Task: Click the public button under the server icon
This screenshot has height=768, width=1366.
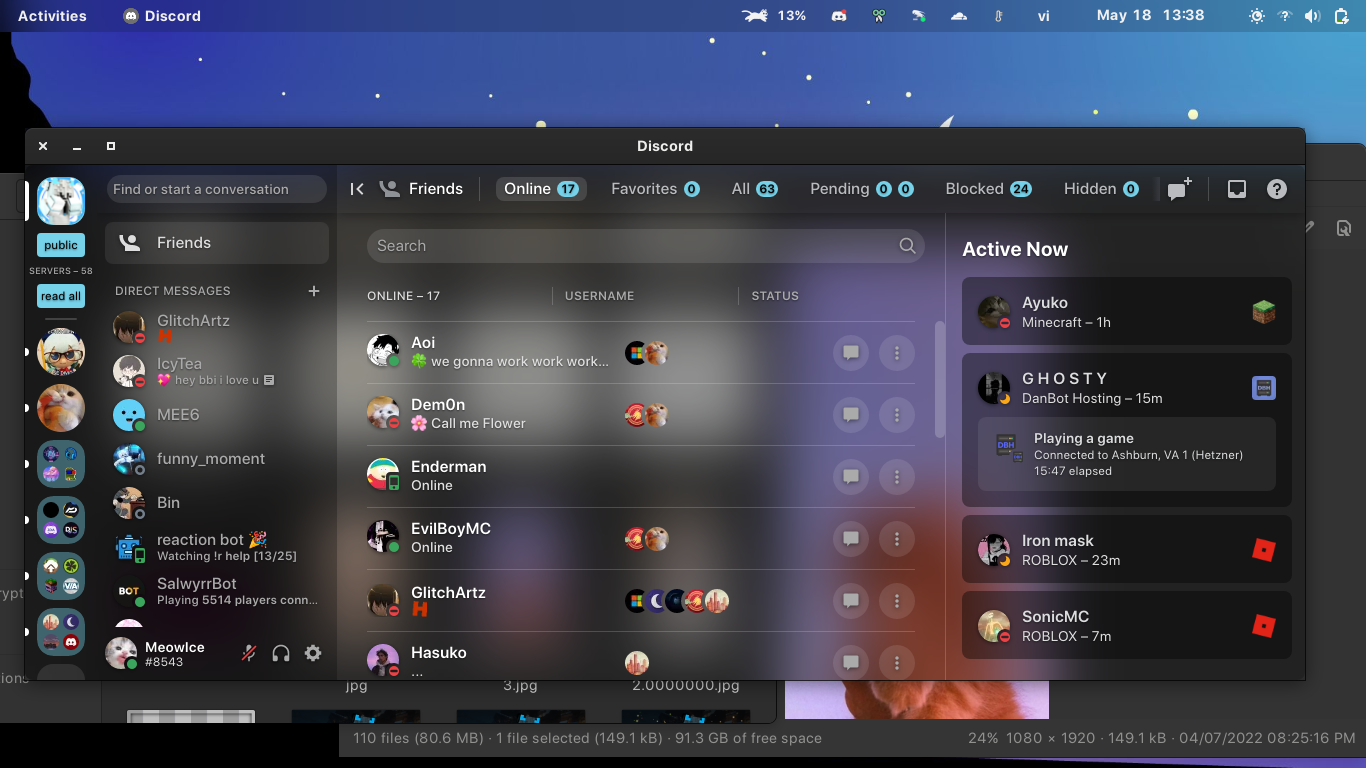Action: tap(60, 245)
